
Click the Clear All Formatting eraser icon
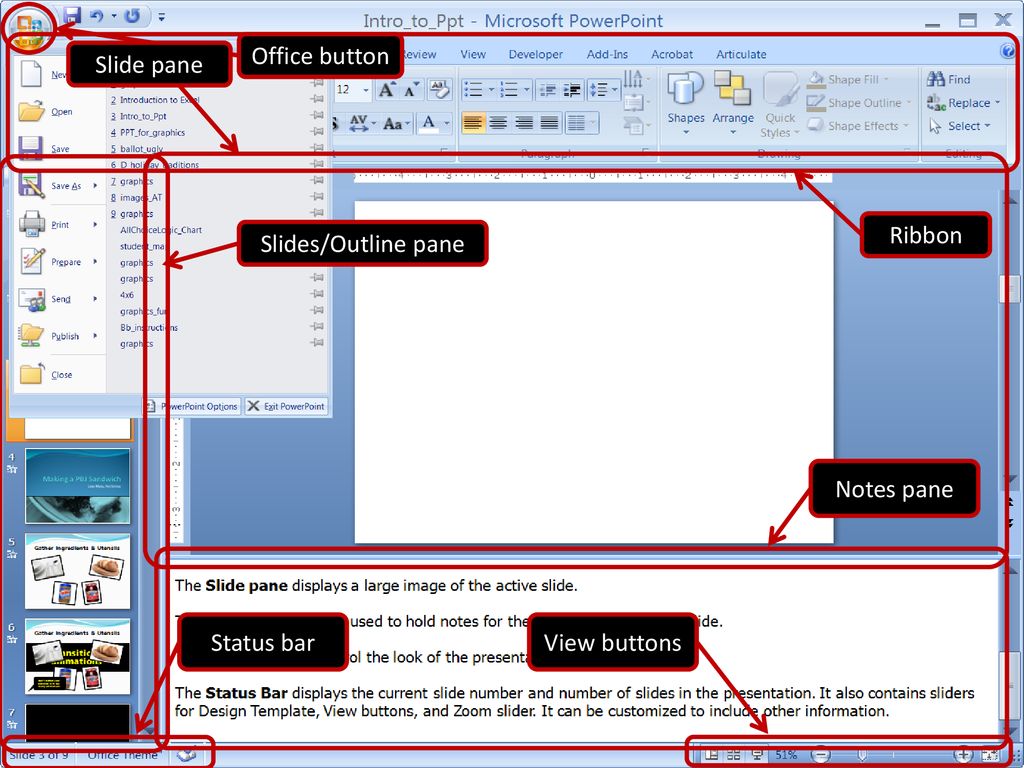pos(440,89)
